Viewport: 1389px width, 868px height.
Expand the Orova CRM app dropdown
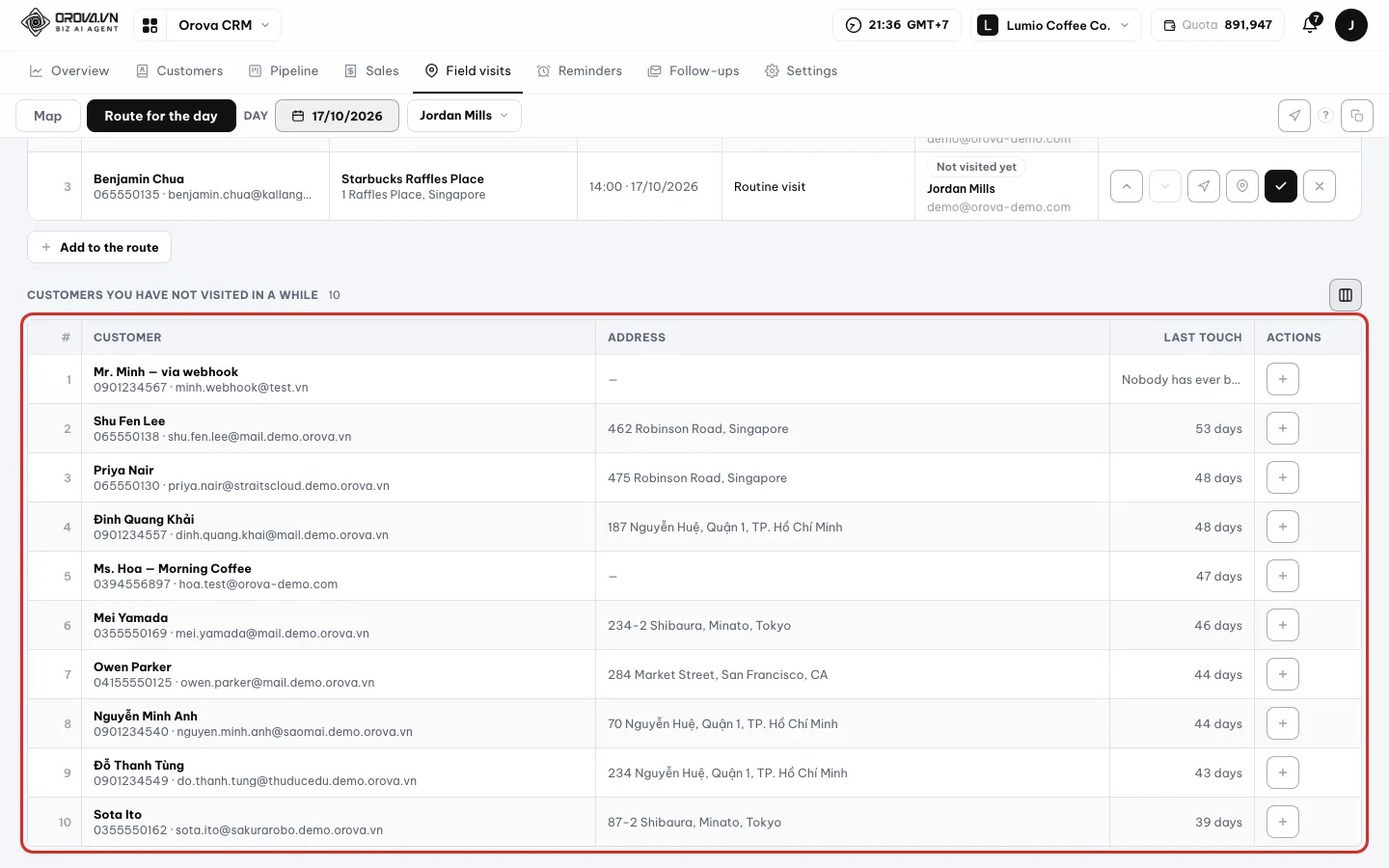(x=223, y=25)
